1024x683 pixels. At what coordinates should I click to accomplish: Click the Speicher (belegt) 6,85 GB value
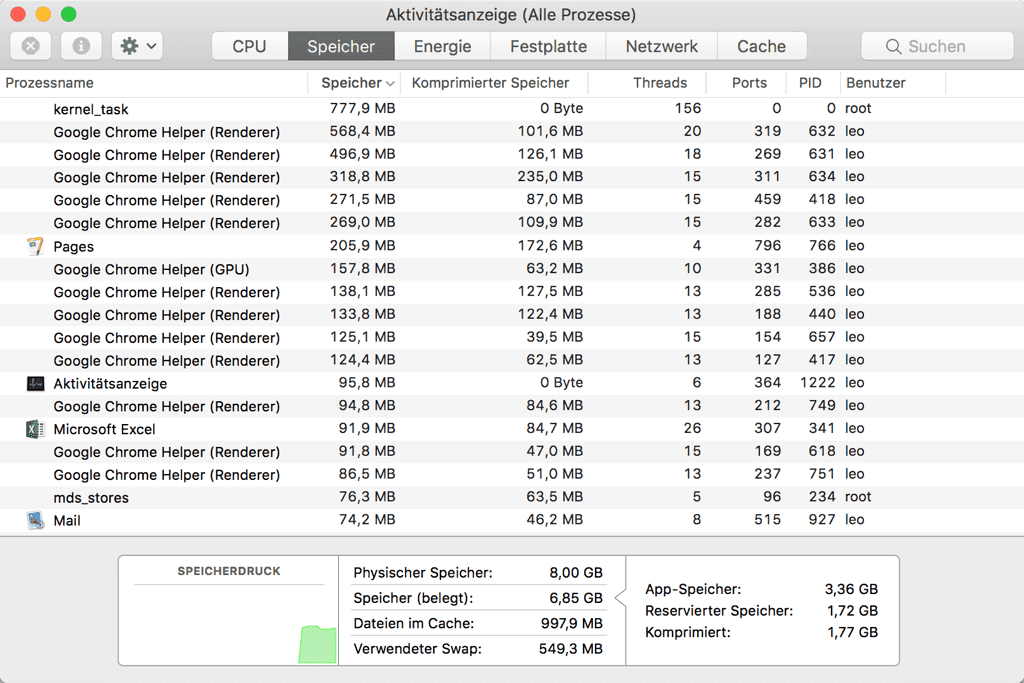575,598
